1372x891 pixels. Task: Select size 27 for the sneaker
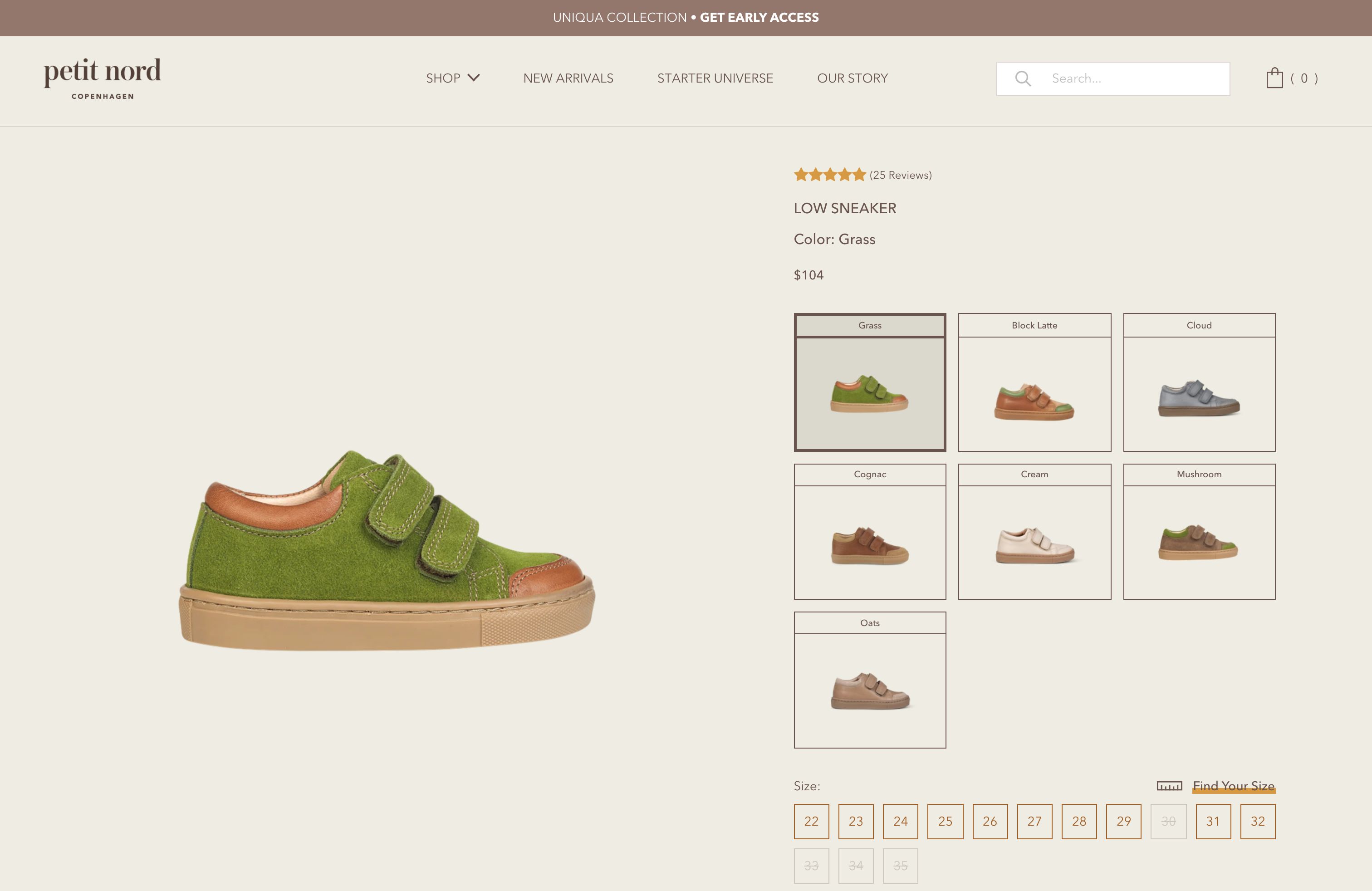click(x=1035, y=822)
